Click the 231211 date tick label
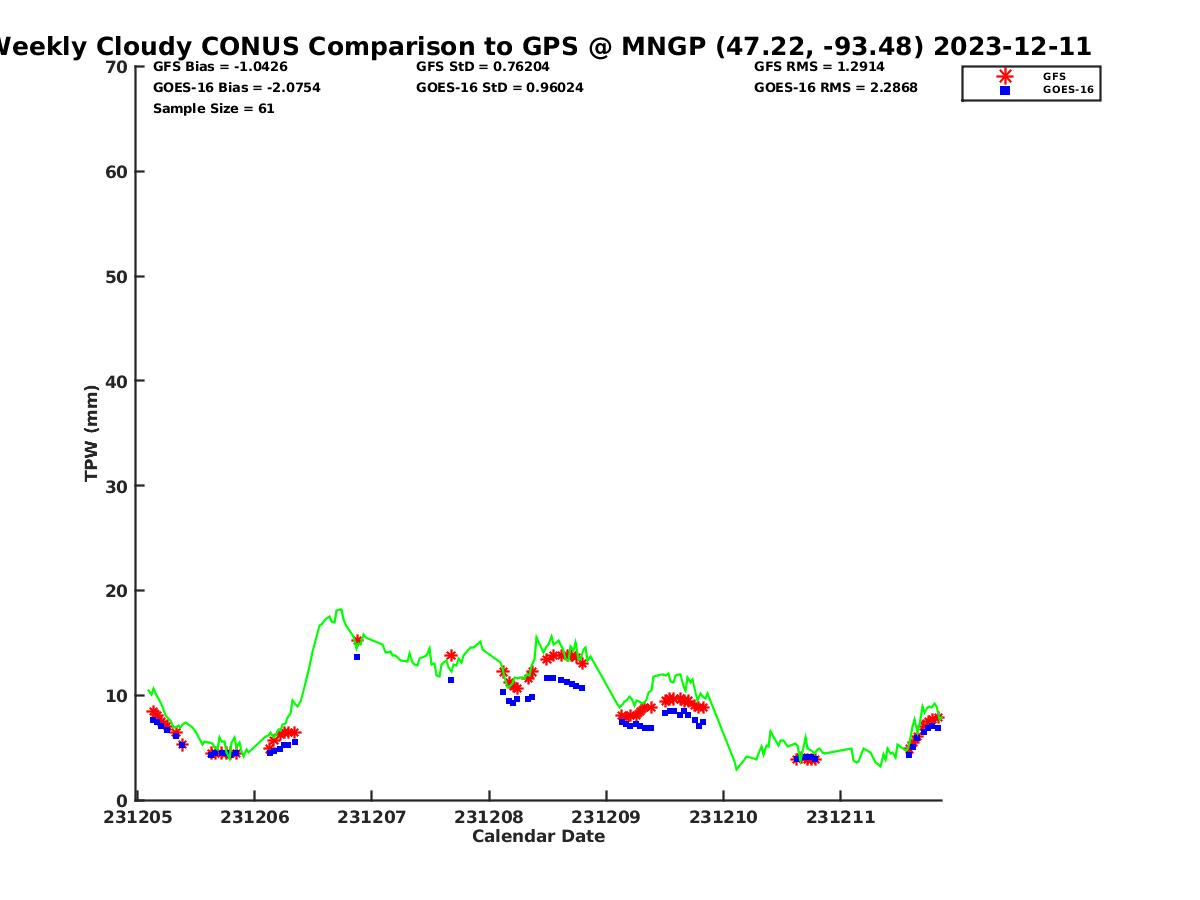The height and width of the screenshot is (900, 1200). tap(841, 817)
